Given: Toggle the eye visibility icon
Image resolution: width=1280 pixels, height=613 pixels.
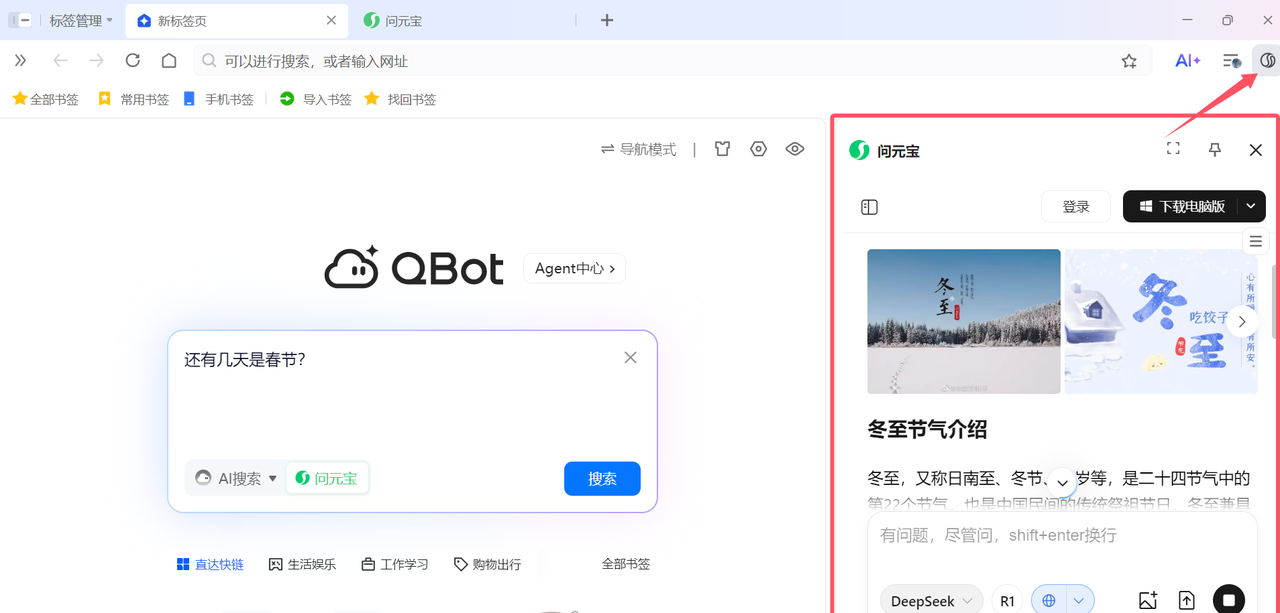Looking at the screenshot, I should click(x=795, y=149).
